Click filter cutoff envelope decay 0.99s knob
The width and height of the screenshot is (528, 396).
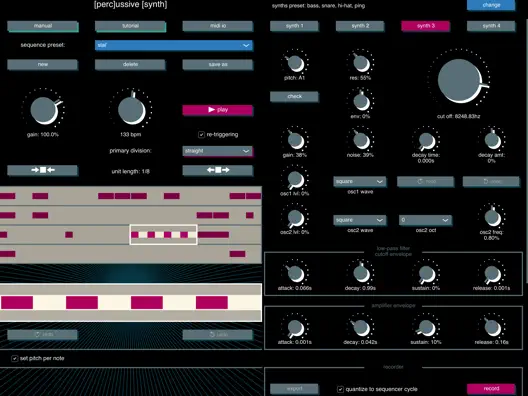pos(361,273)
